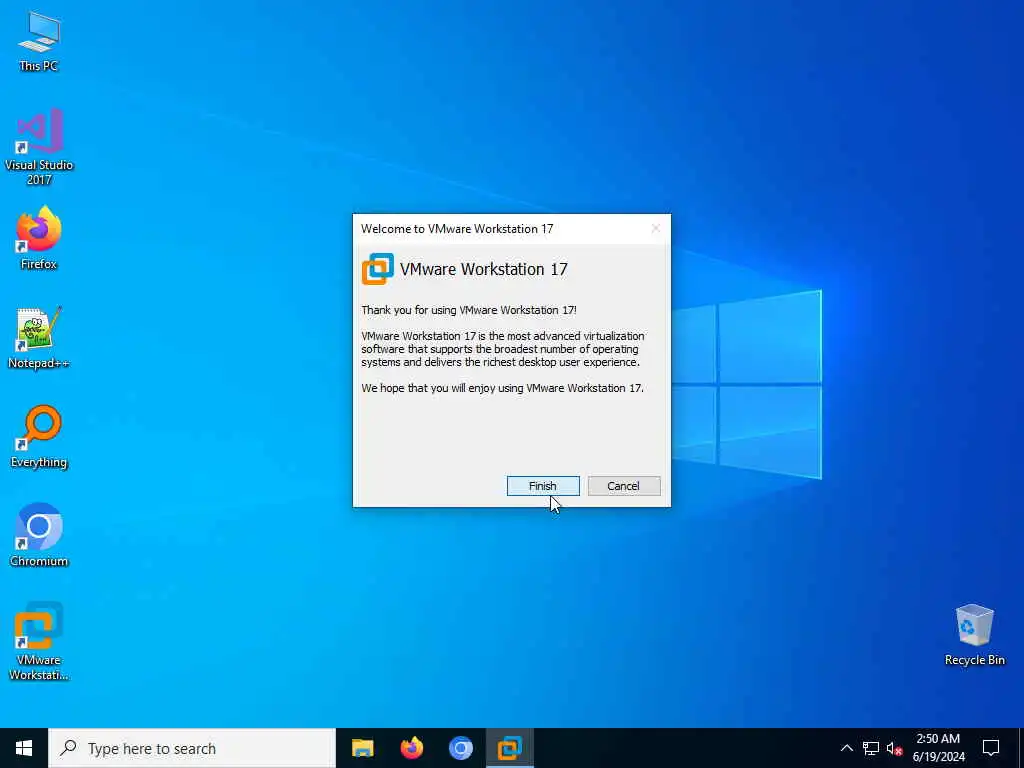Screen dimensions: 1024x768
Task: Open Firefox from the taskbar
Action: pos(411,748)
